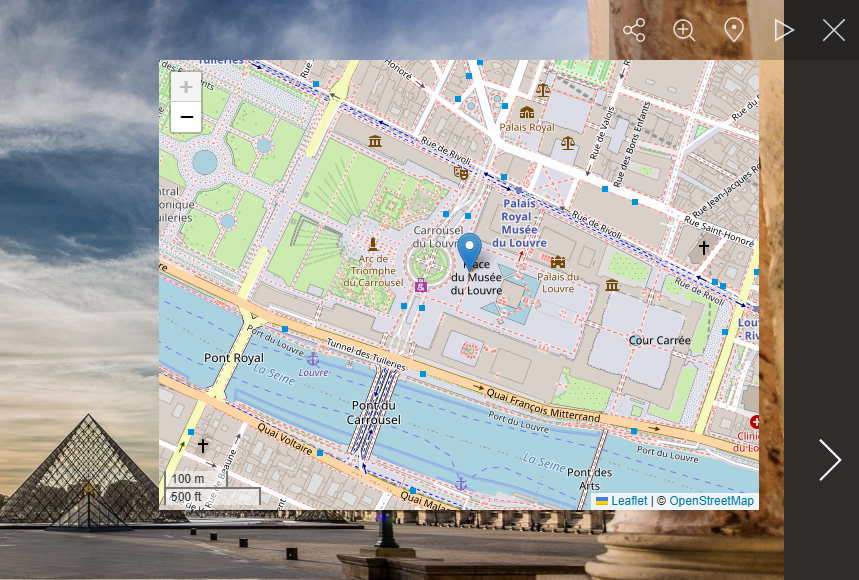Open the OpenStreetMap copyright link
This screenshot has height=580, width=859.
[x=711, y=501]
